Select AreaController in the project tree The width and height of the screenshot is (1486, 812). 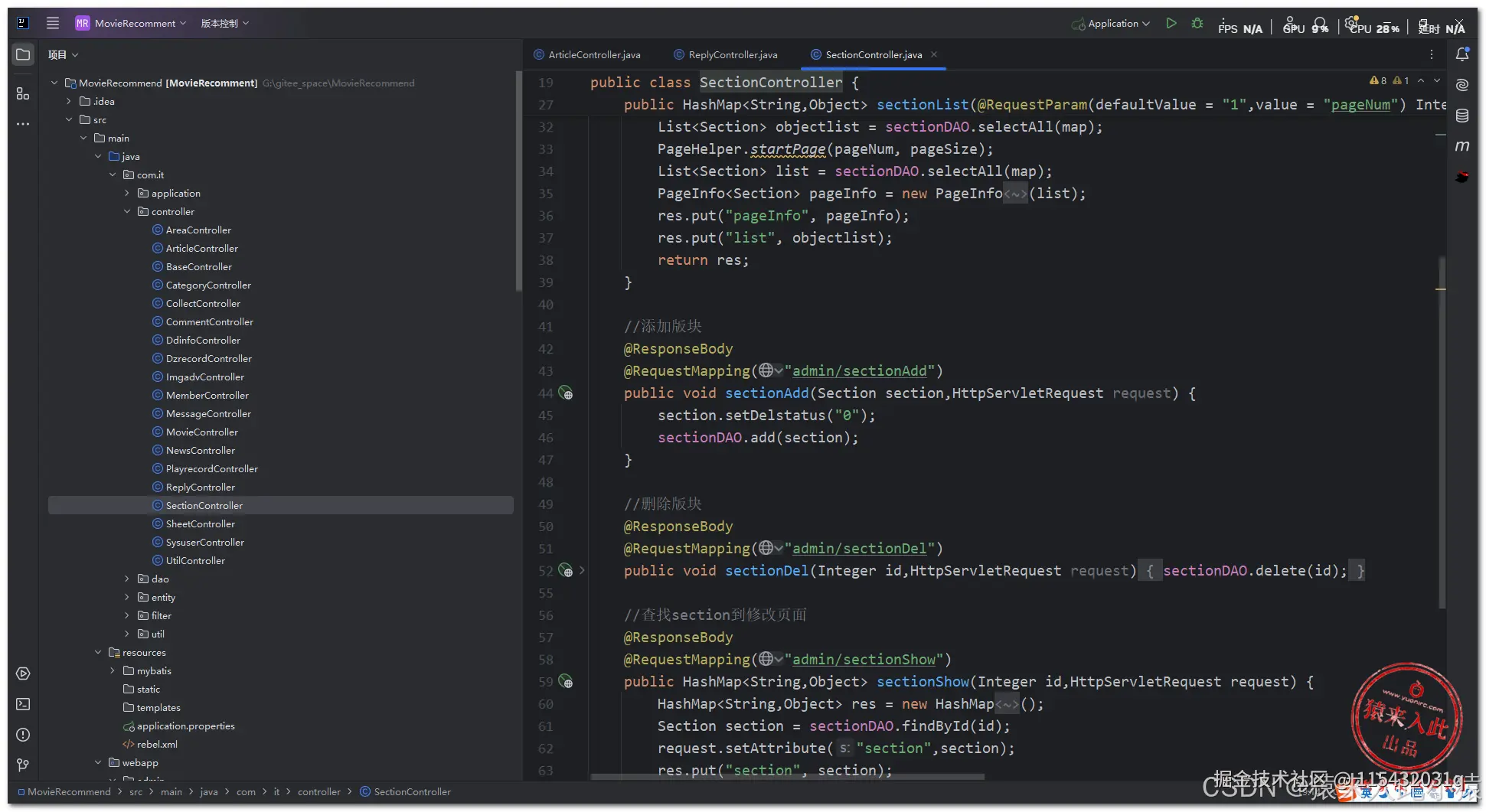[198, 230]
